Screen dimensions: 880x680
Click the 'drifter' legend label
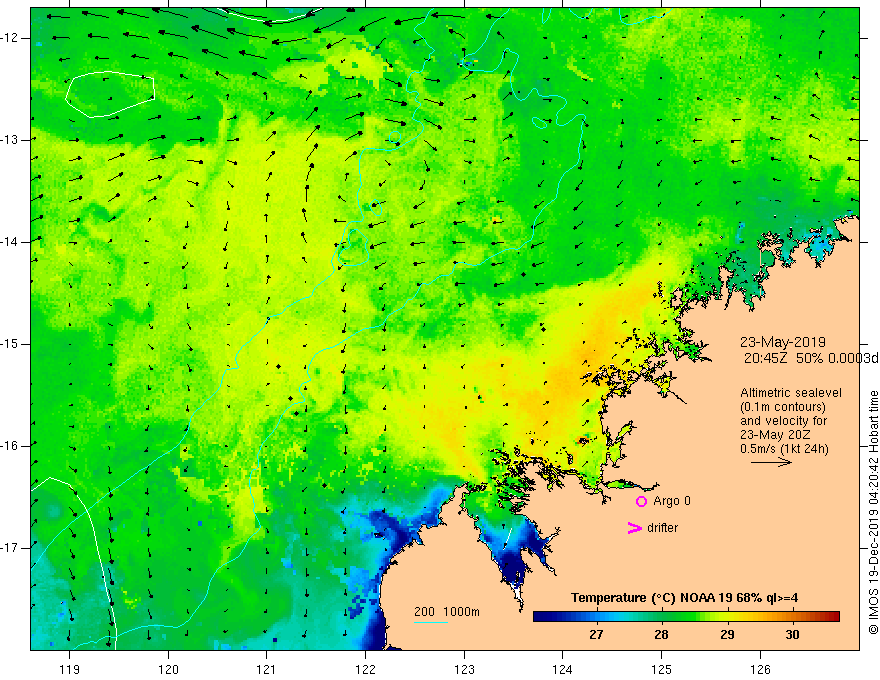coord(662,528)
